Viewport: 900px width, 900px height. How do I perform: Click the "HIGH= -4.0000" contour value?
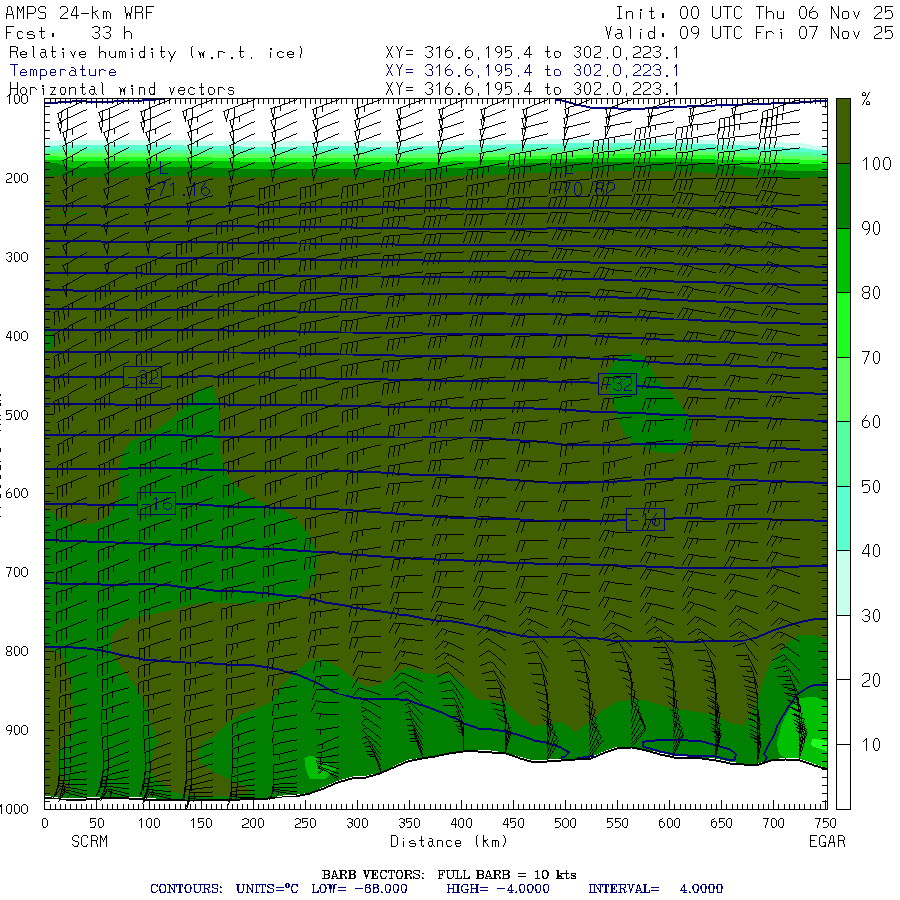(x=498, y=889)
